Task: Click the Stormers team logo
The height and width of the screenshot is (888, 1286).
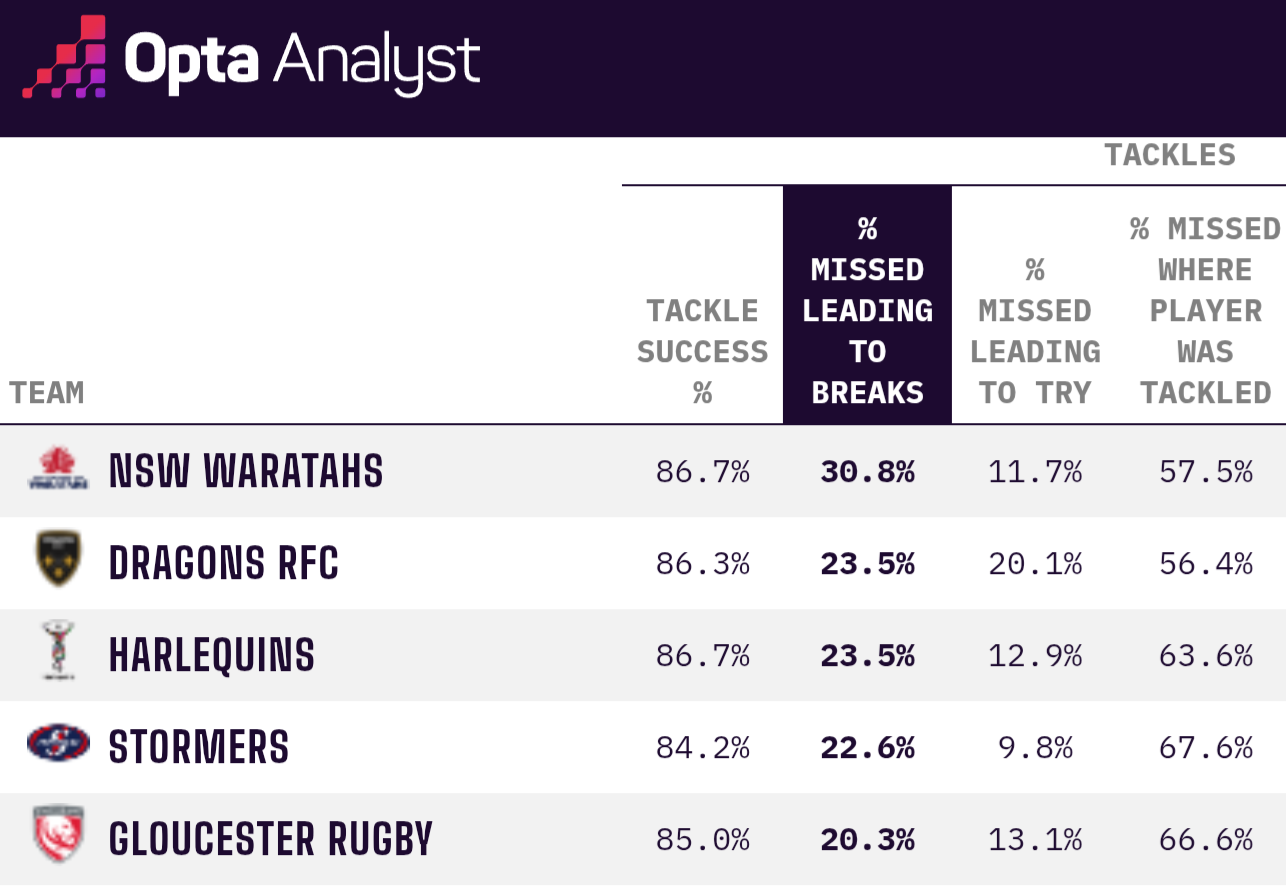Action: [57, 744]
